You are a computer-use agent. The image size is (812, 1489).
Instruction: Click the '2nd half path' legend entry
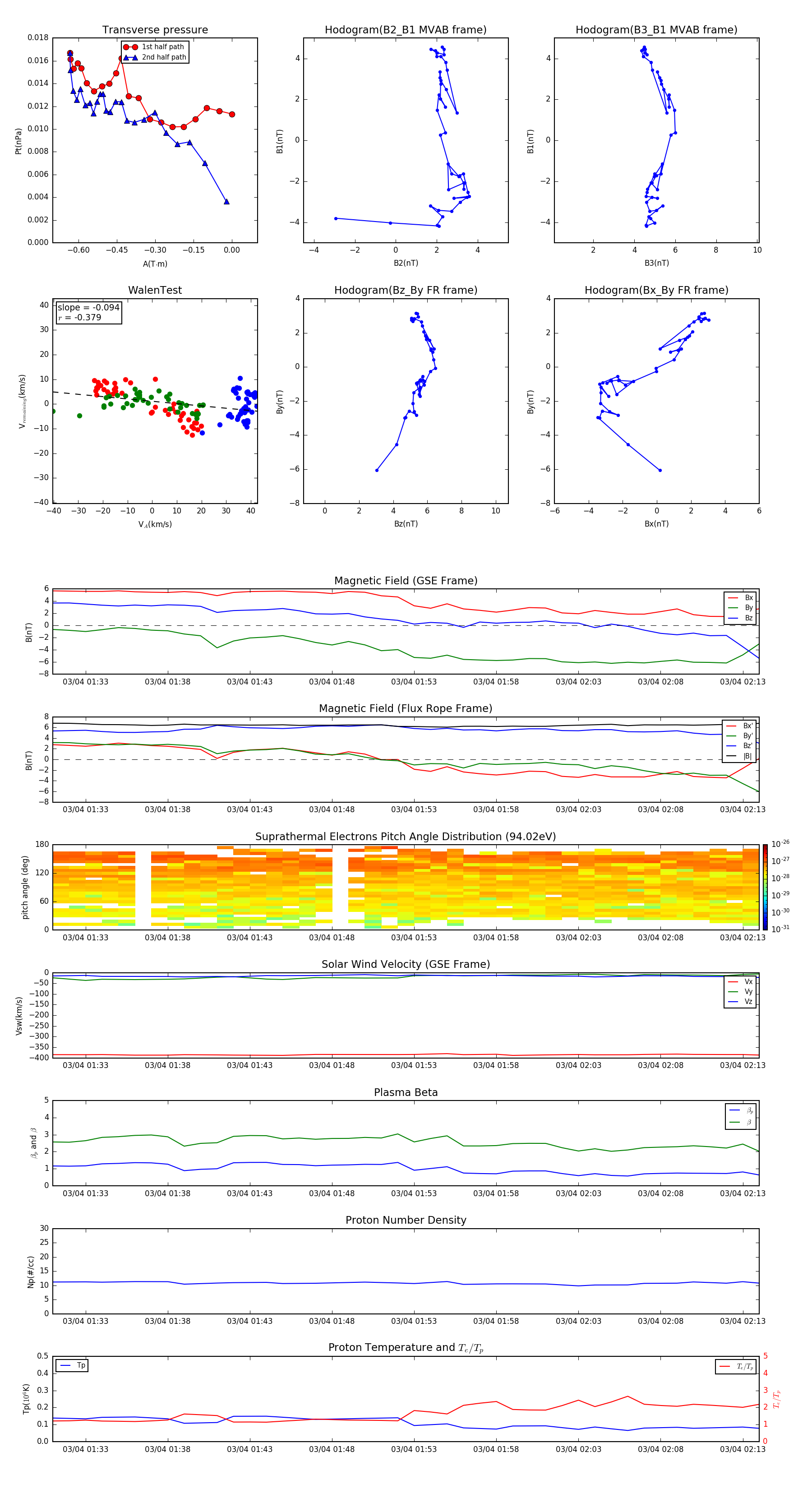click(155, 57)
